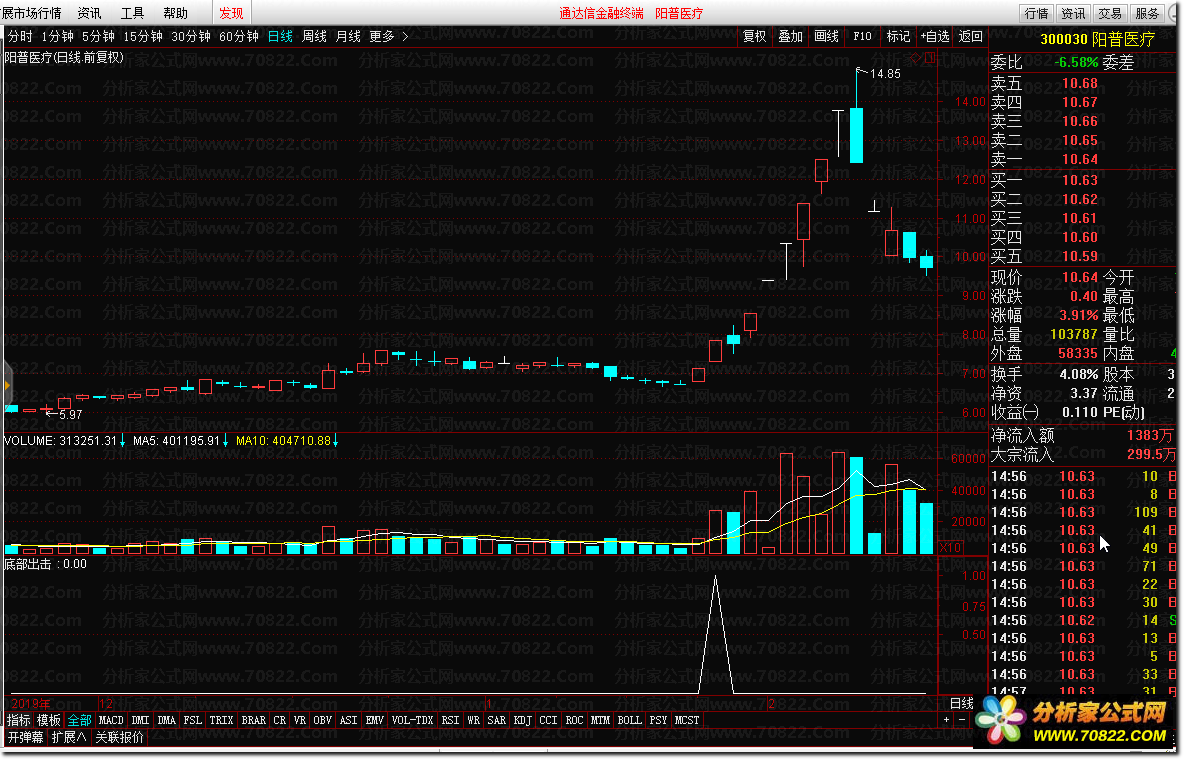
Task: Click the 资讯 button at top right
Action: (1073, 13)
